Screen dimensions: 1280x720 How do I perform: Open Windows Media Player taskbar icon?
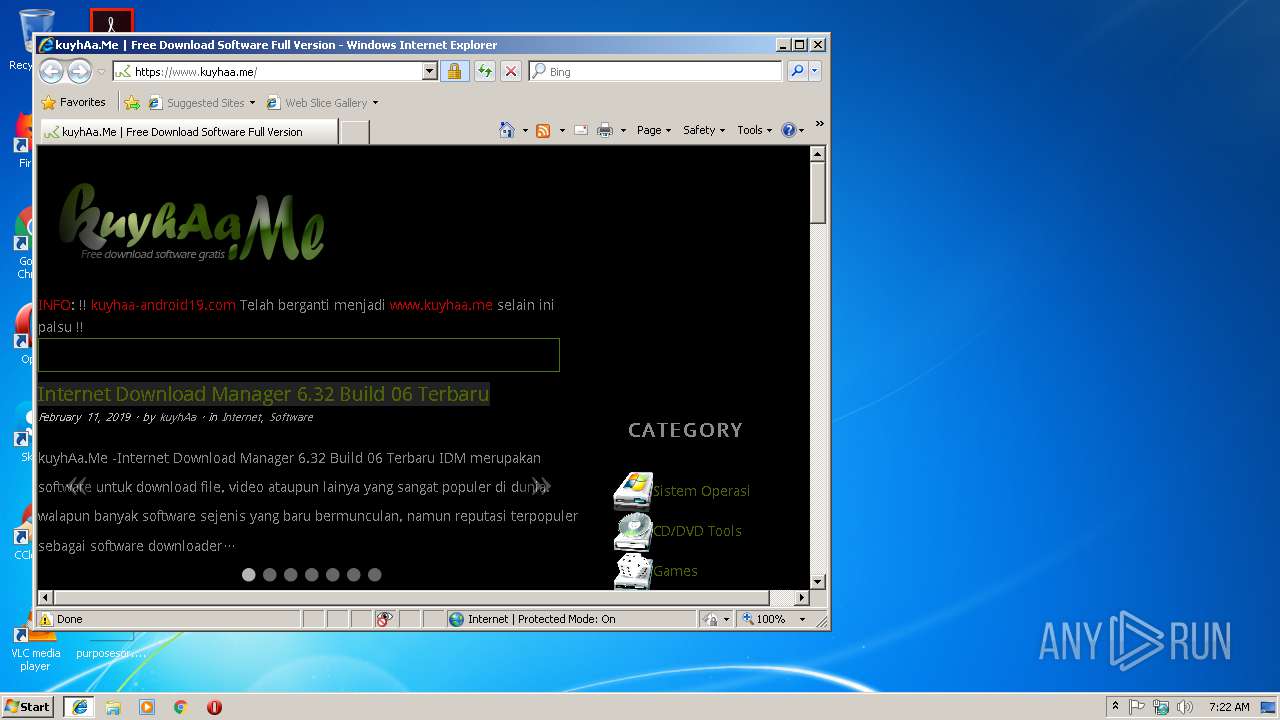147,707
